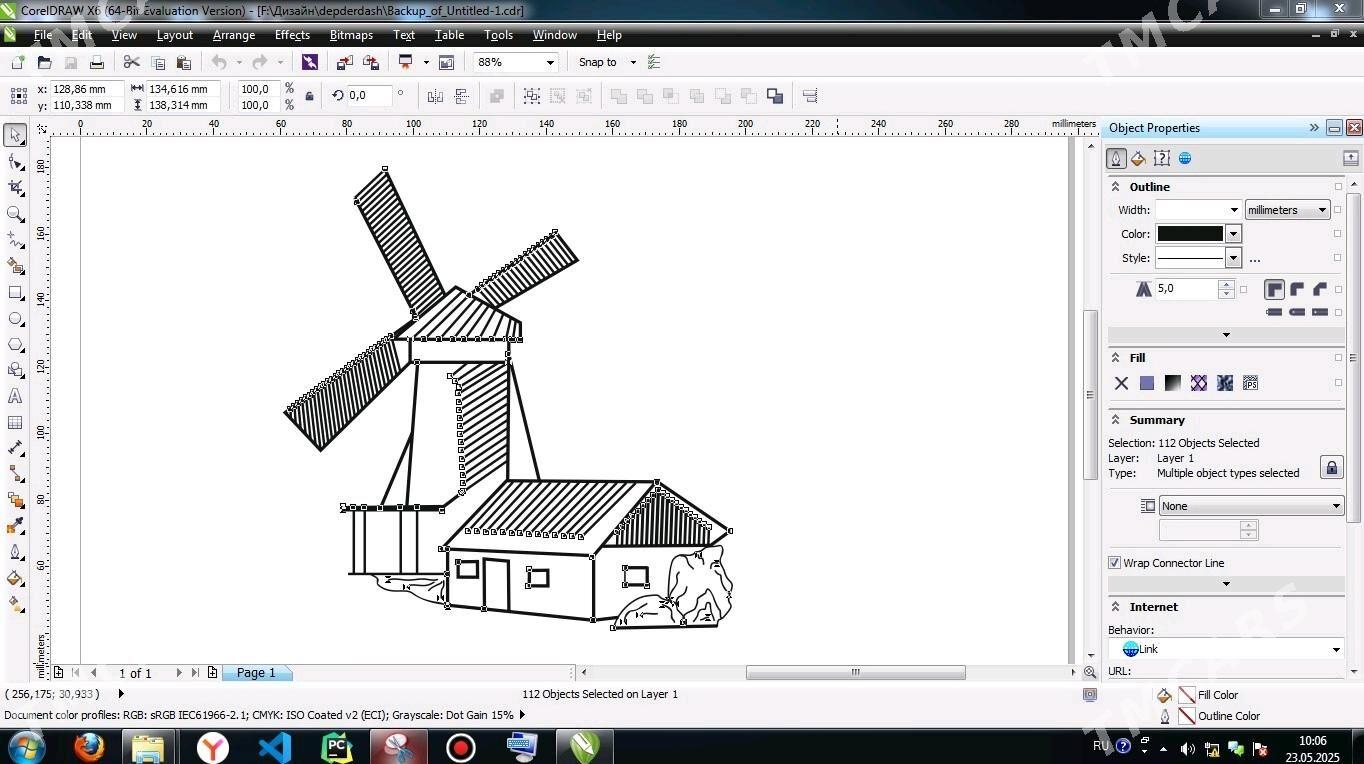Toggle the lock ratio padlock

tap(309, 96)
